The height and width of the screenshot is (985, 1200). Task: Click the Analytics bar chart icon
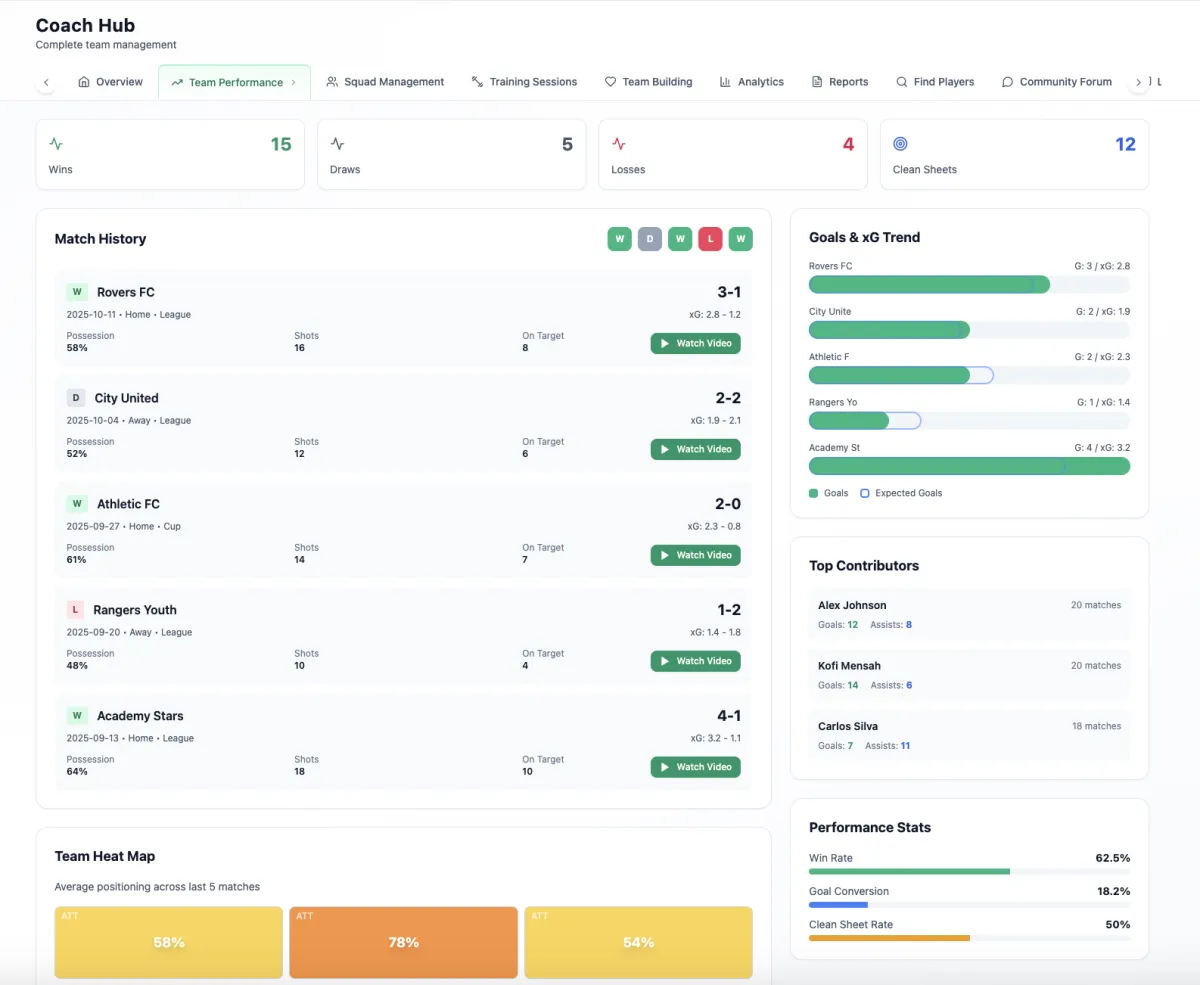pos(725,82)
